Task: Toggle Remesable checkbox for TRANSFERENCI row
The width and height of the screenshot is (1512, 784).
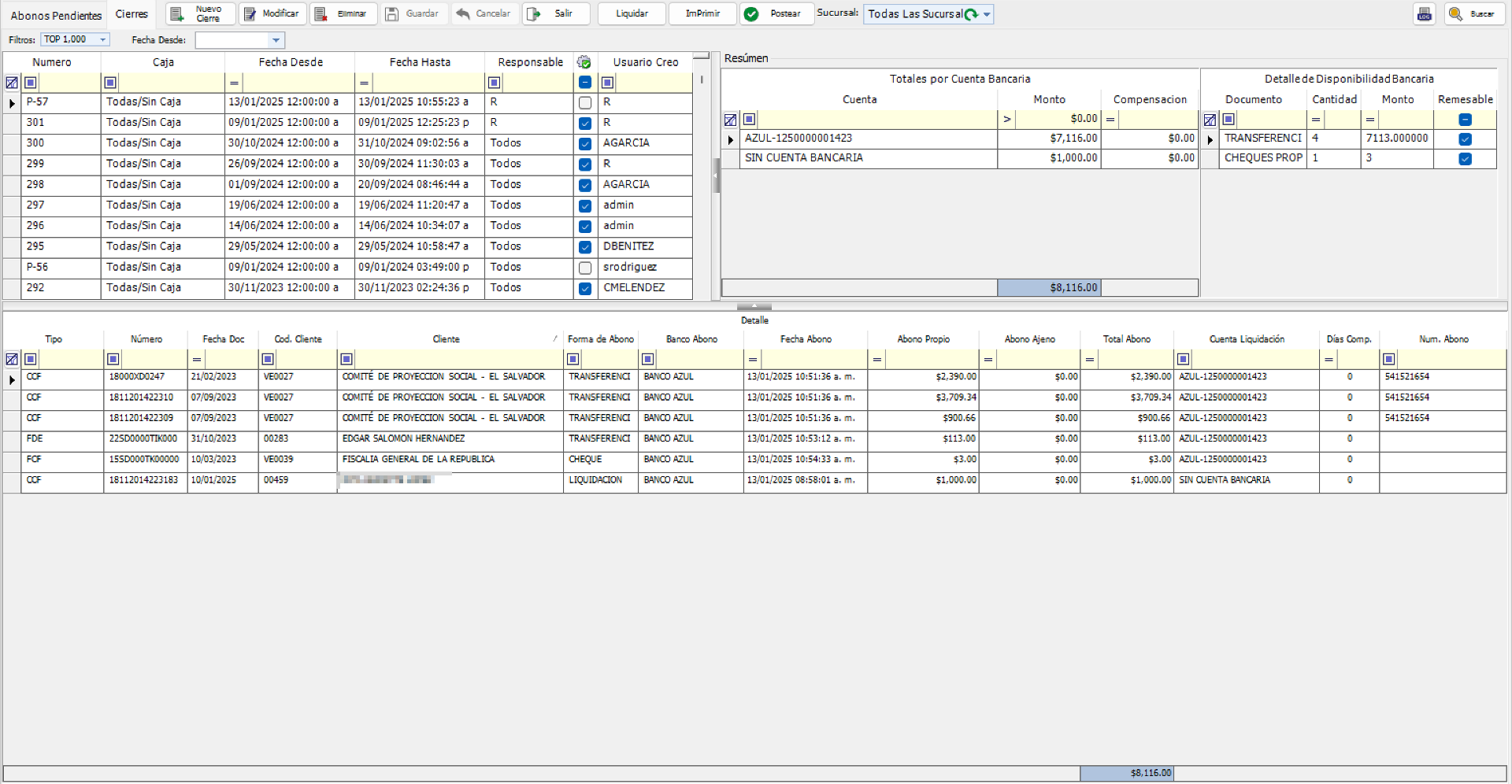Action: coord(1465,139)
